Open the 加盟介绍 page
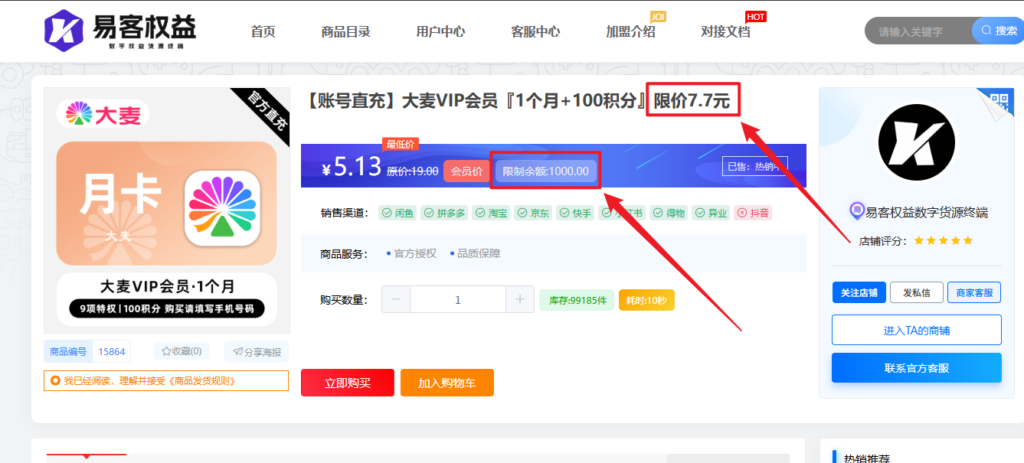The height and width of the screenshot is (463, 1024). click(630, 31)
